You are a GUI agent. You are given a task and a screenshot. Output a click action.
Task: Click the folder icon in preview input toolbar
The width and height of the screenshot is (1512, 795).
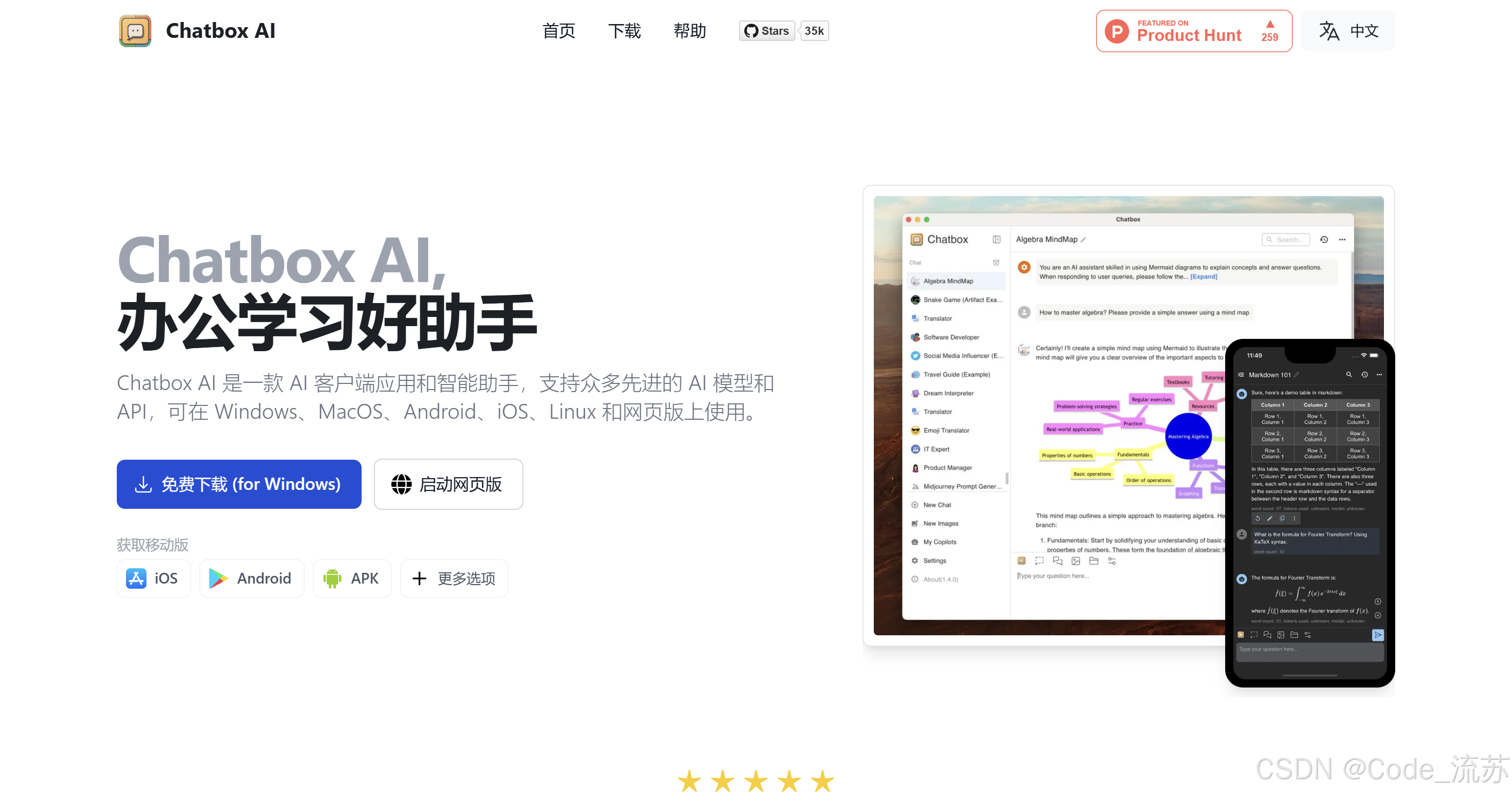pyautogui.click(x=1094, y=561)
